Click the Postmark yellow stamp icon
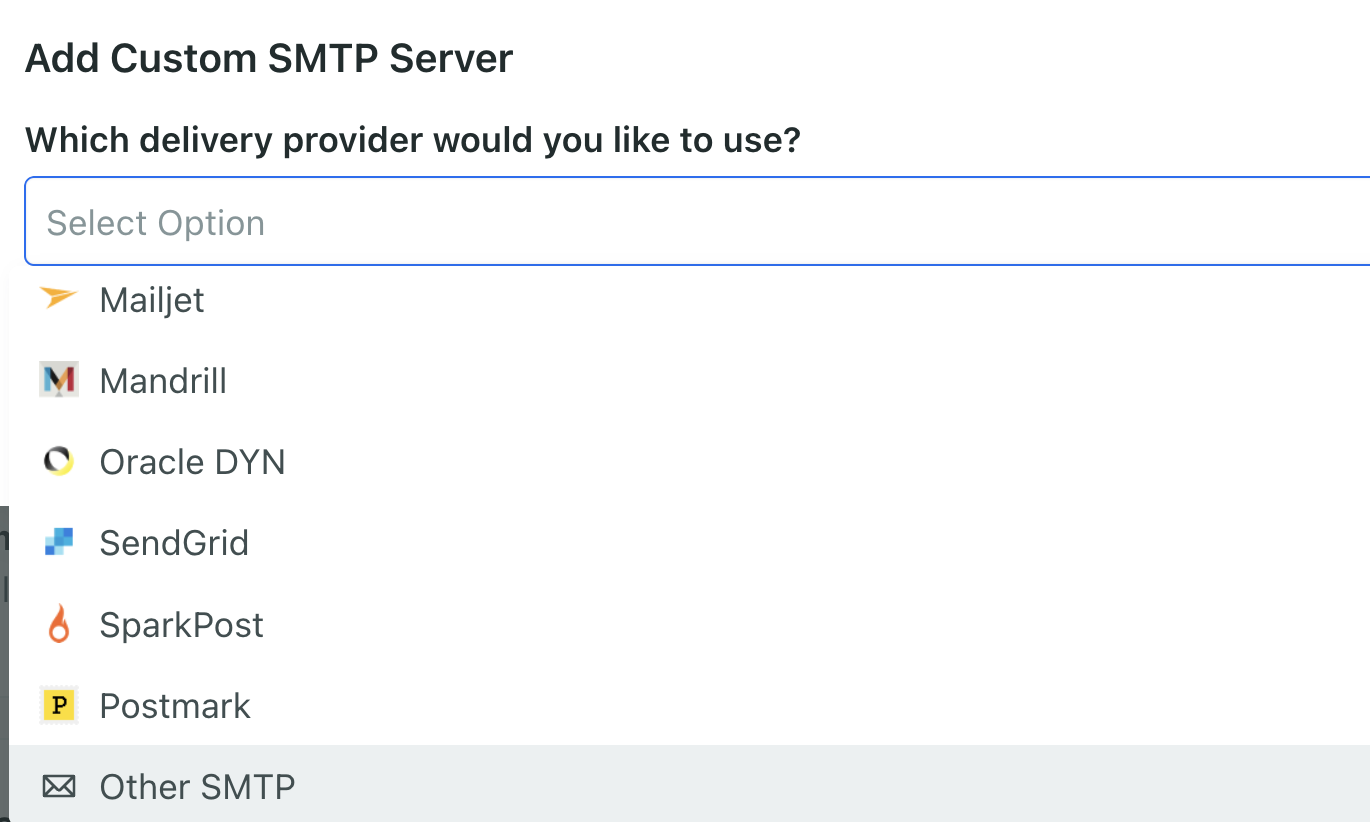This screenshot has width=1370, height=822. click(59, 706)
